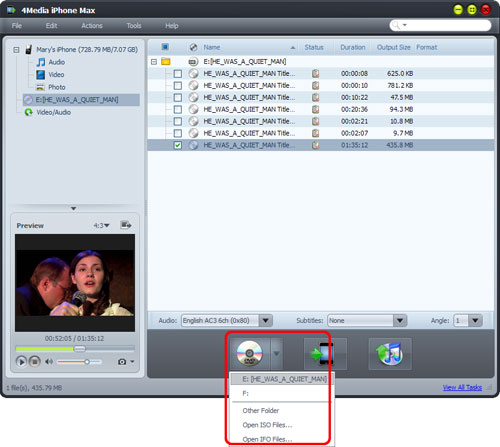Screen dimensions: 500x447
Task: Choose F: drive in popup menu
Action: coord(282,393)
